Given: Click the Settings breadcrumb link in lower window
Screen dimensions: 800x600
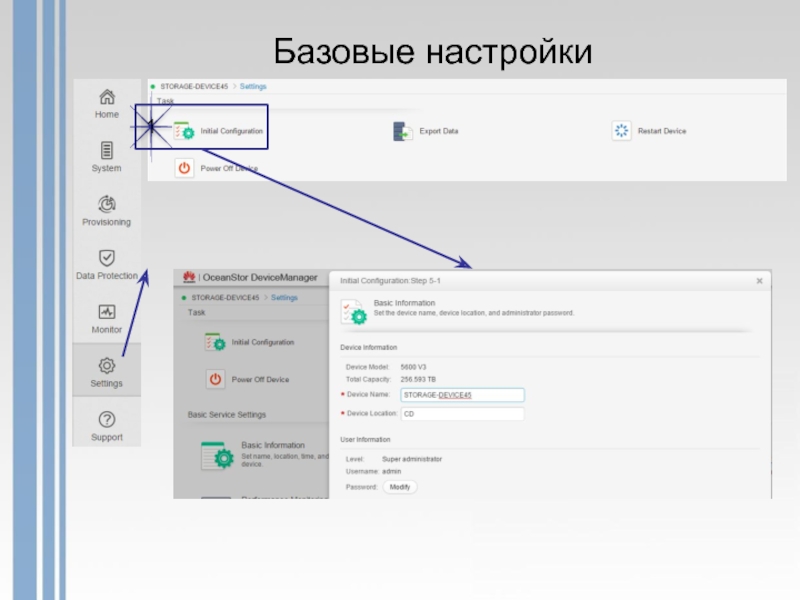Looking at the screenshot, I should [284, 297].
